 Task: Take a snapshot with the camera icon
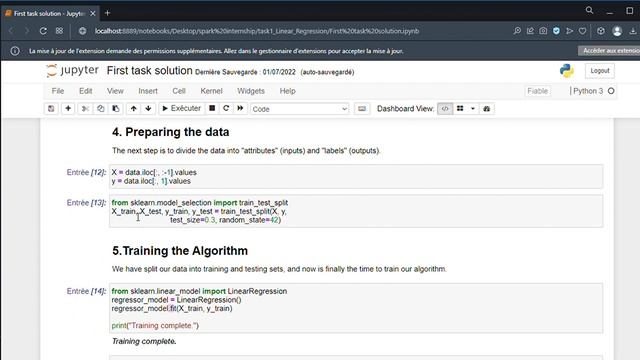coord(543,31)
